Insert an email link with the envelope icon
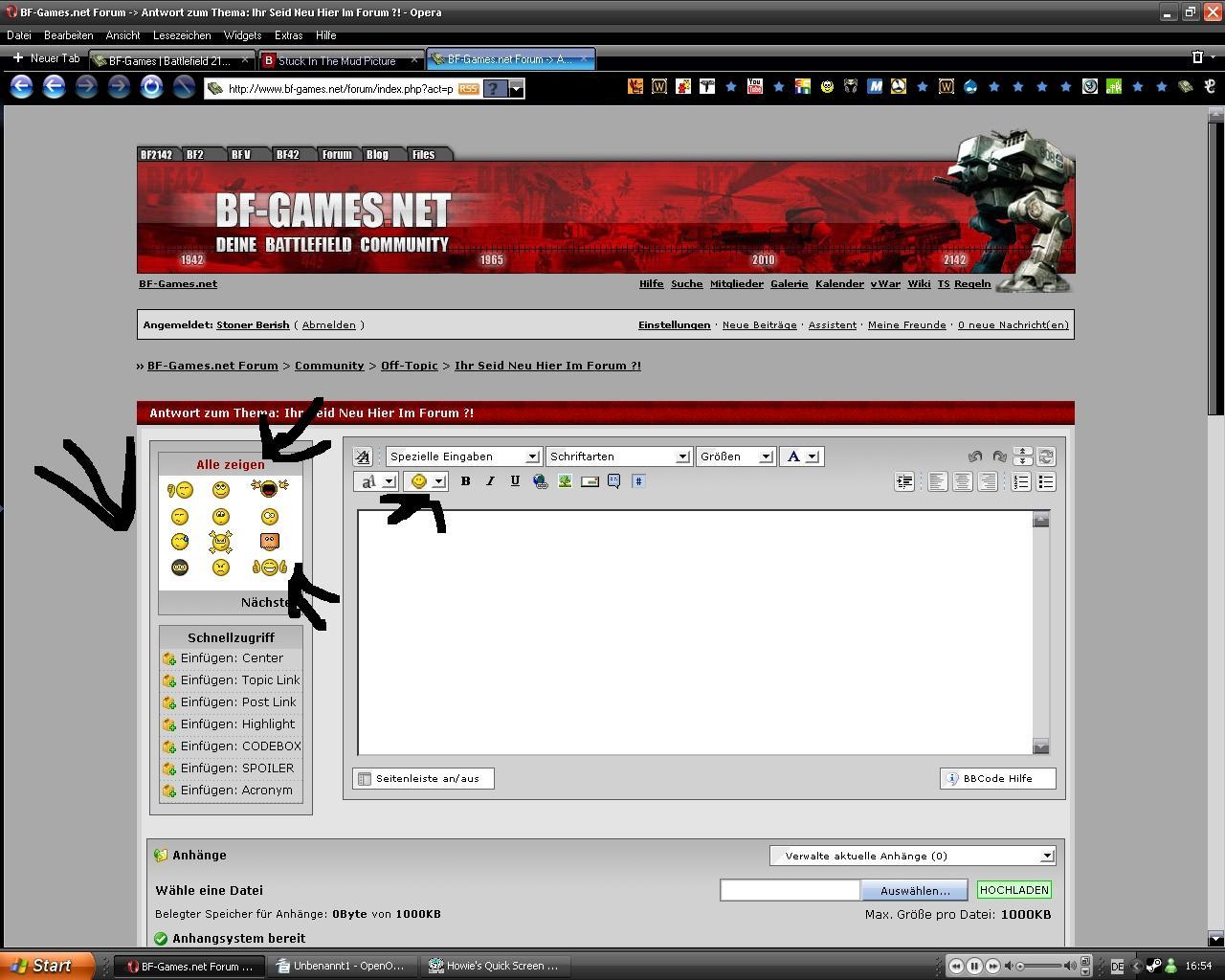Viewport: 1225px width, 980px height. 590,481
